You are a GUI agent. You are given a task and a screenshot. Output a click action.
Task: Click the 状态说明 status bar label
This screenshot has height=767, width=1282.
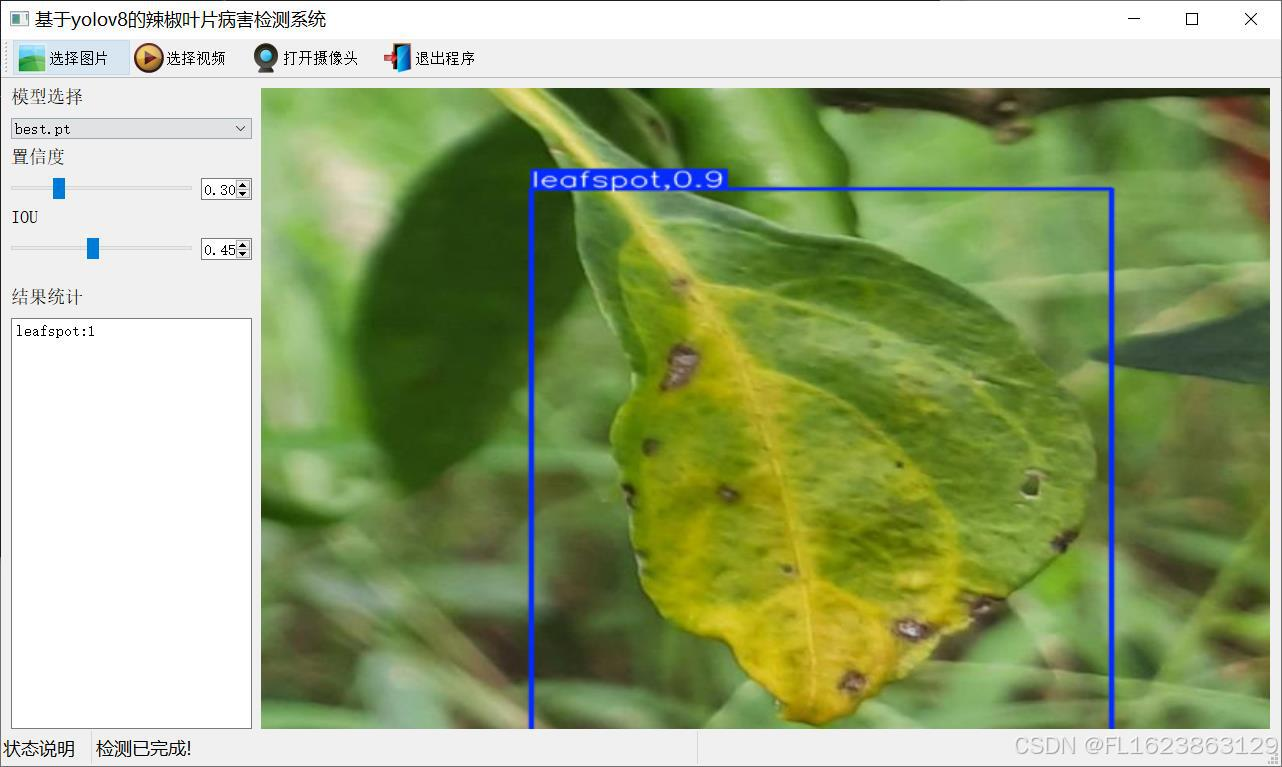[x=39, y=749]
